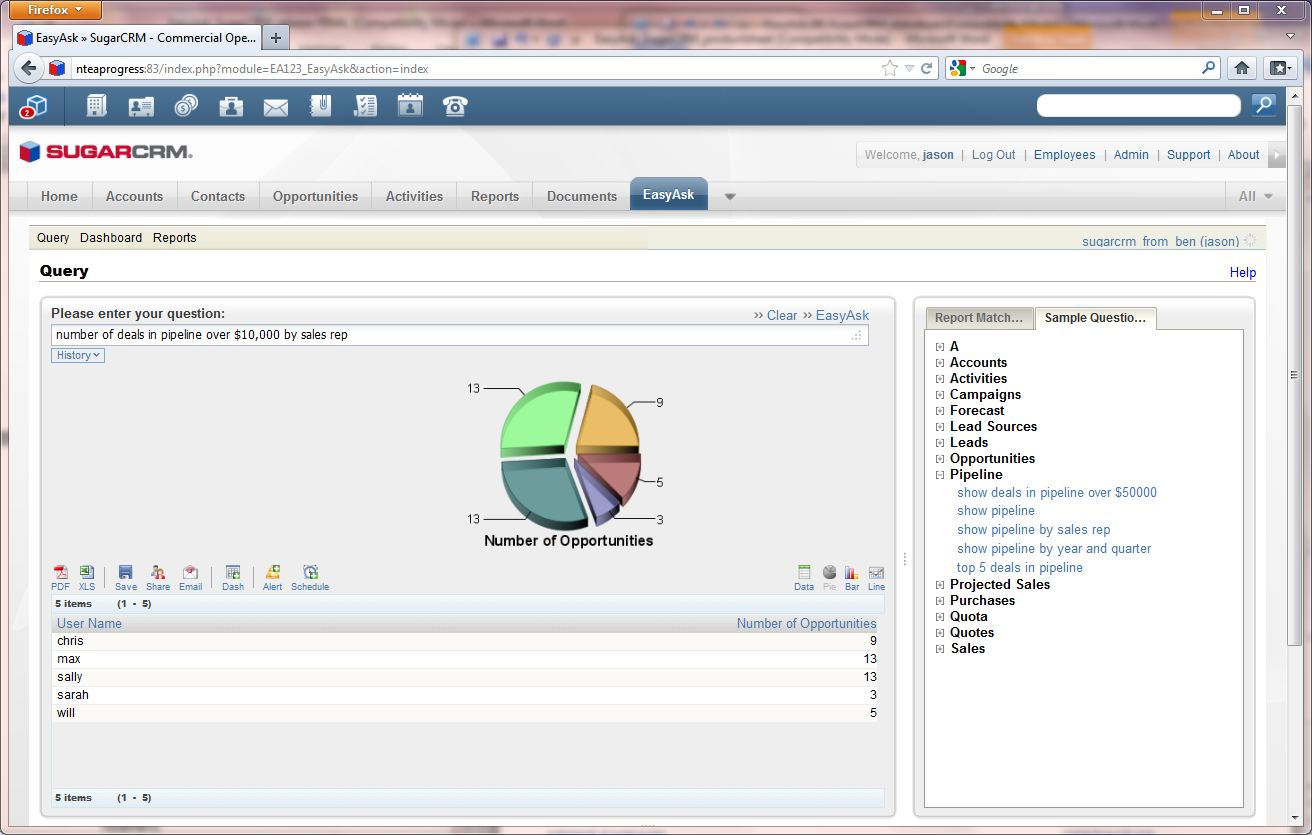The height and width of the screenshot is (835, 1312).
Task: Run 'top 5 deals in pipeline' question
Action: [1020, 568]
